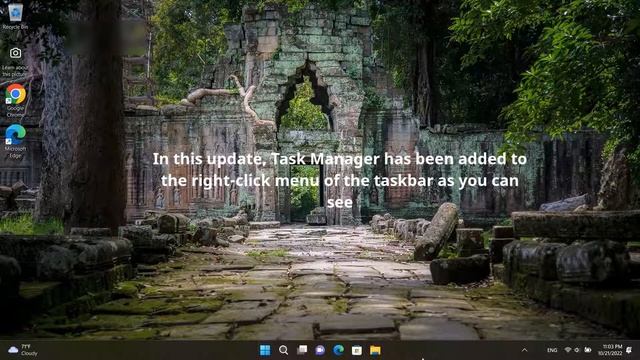Screen dimensions: 640x360
Task: Click the Learn about this picture icon
Action: [15, 62]
